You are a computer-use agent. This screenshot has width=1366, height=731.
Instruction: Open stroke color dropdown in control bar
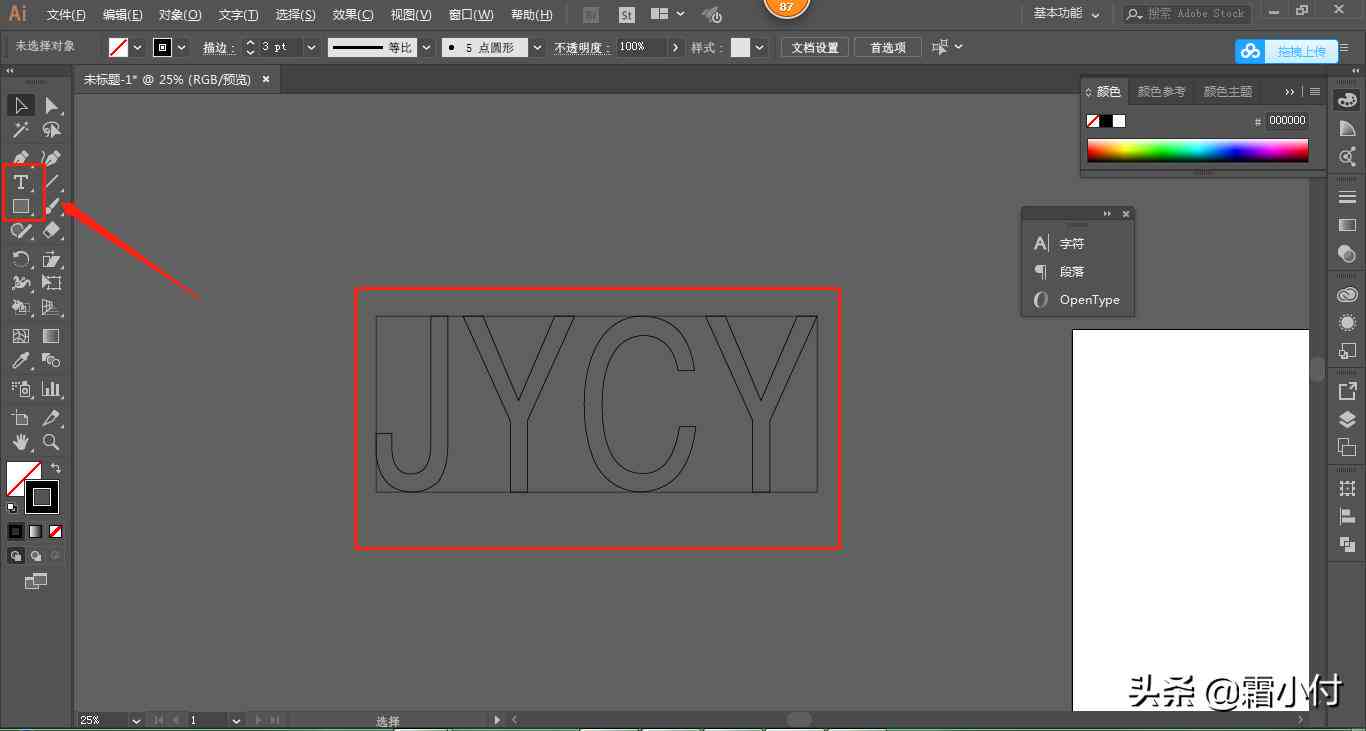pos(182,47)
